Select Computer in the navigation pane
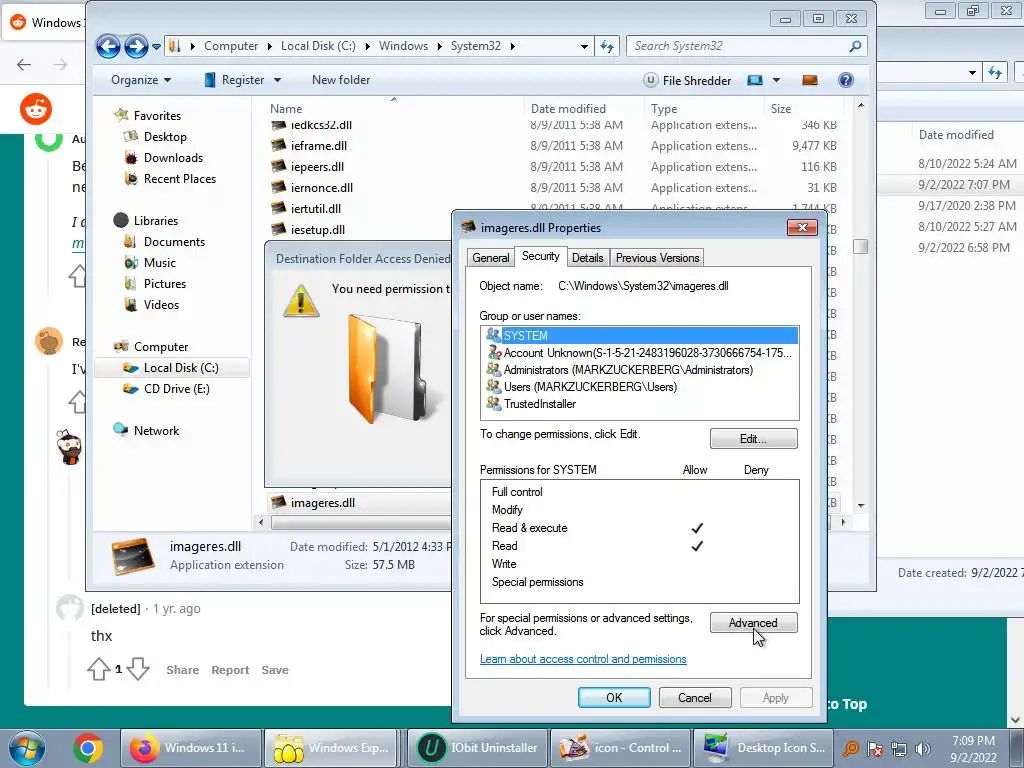The height and width of the screenshot is (768, 1024). 161,347
